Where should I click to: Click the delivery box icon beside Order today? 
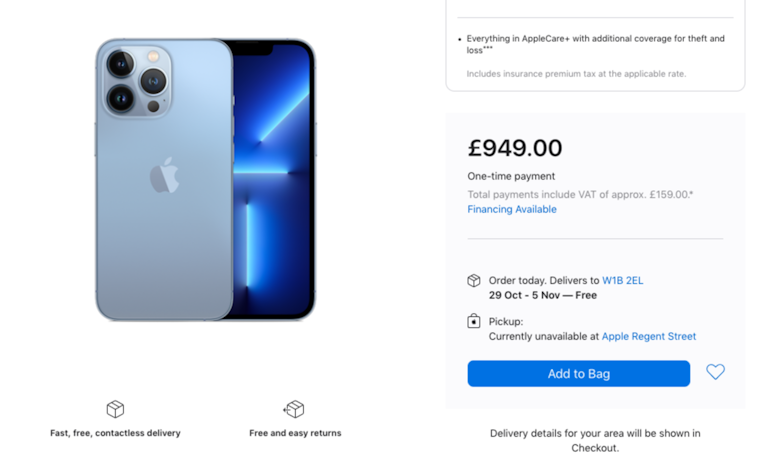coord(474,281)
